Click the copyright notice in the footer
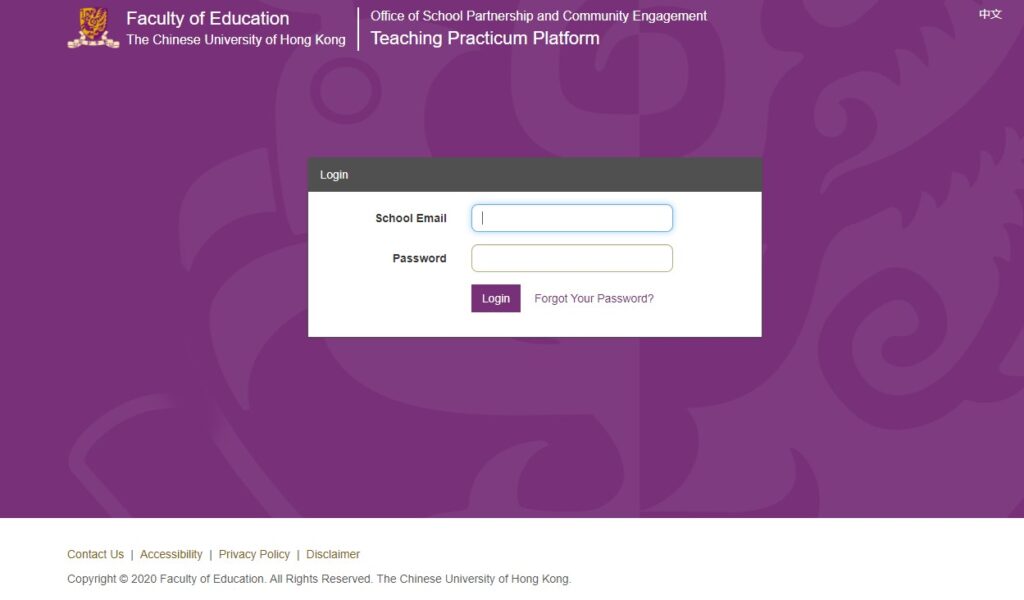Viewport: 1024px width, 600px height. pos(319,579)
